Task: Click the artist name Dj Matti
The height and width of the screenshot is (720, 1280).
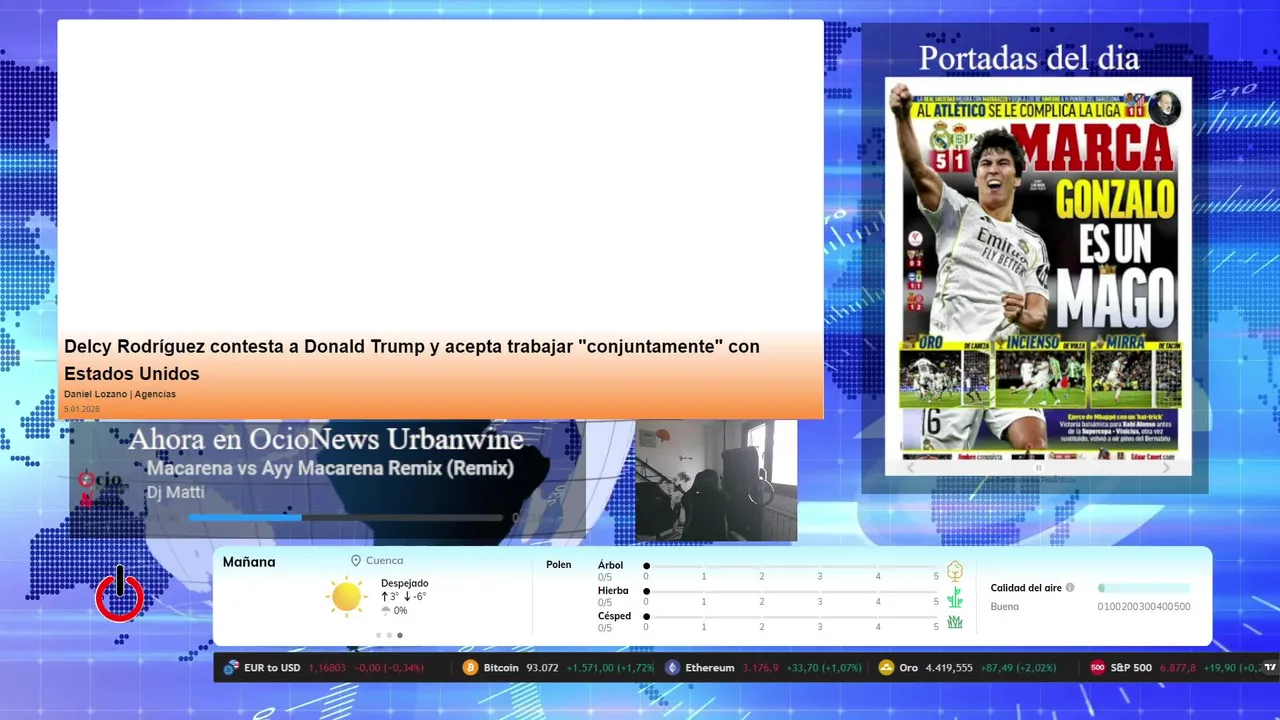Action: (175, 492)
